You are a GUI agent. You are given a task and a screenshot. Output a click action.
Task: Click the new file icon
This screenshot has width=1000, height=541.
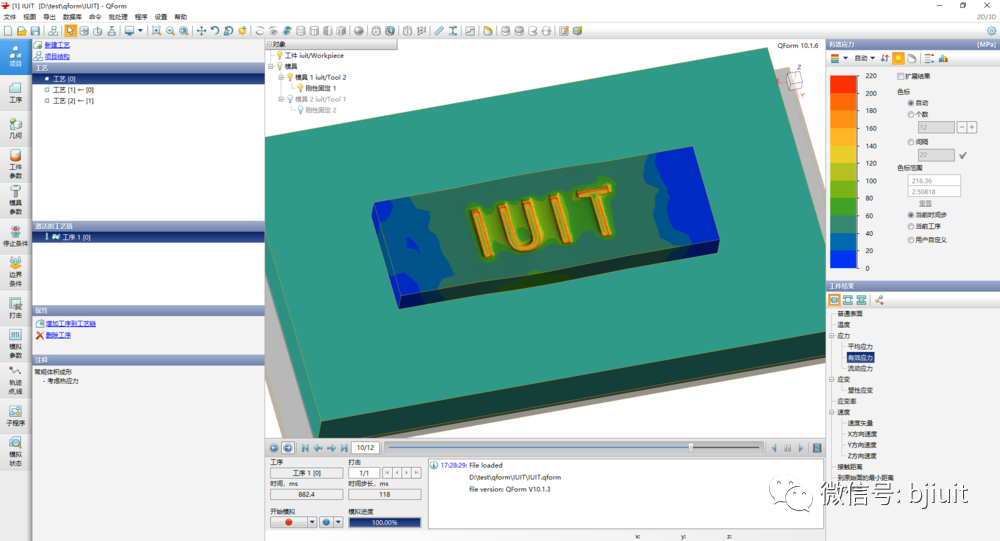(8, 31)
